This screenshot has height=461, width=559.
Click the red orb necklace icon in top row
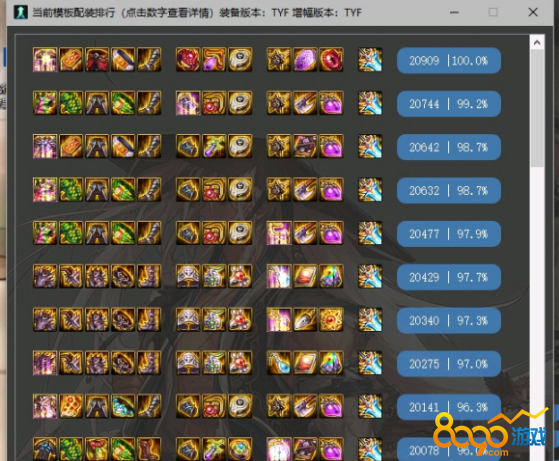[x=188, y=60]
